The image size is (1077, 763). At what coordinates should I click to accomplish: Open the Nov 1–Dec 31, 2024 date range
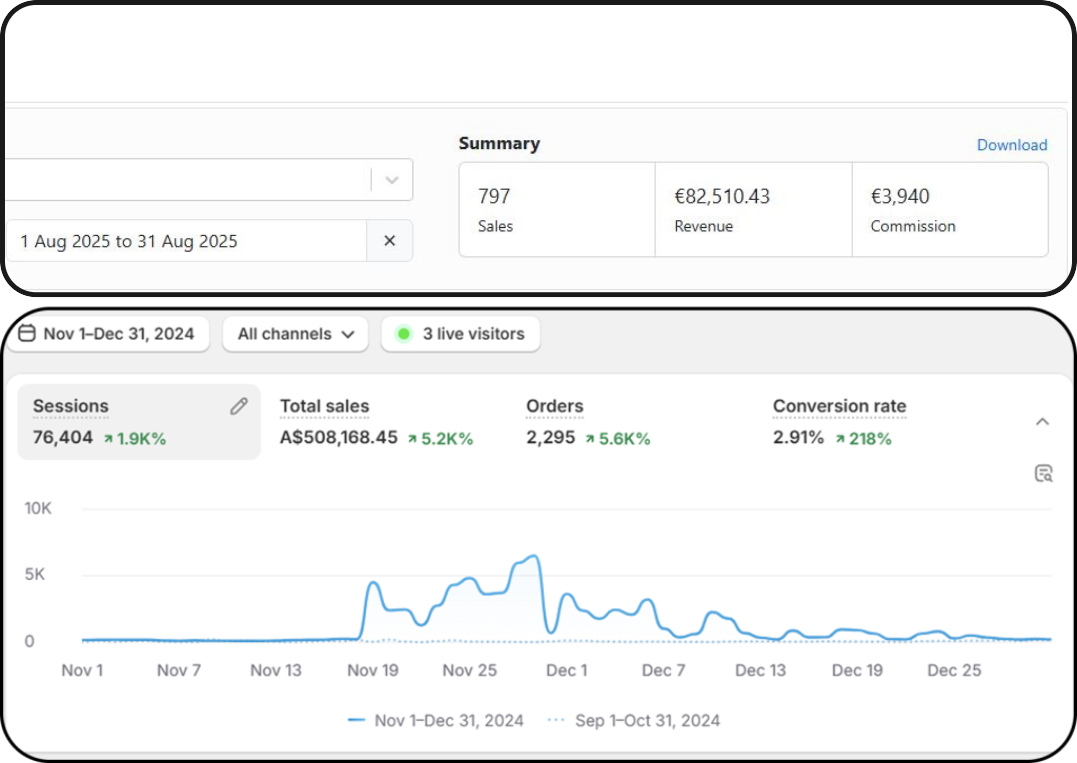click(x=108, y=334)
